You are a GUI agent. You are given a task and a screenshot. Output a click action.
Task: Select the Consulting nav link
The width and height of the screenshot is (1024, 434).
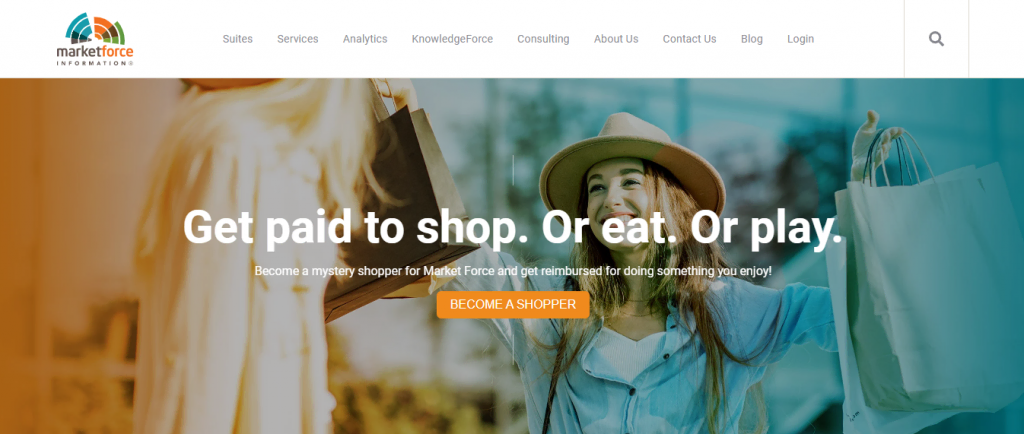[543, 39]
